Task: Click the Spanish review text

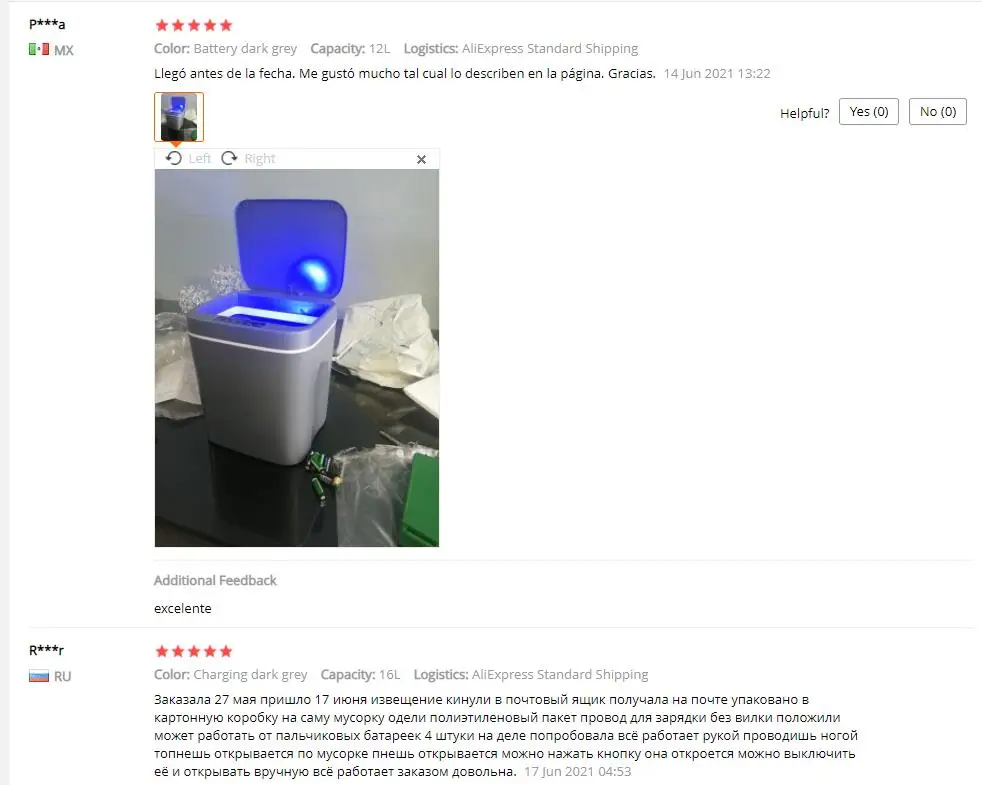Action: (405, 73)
